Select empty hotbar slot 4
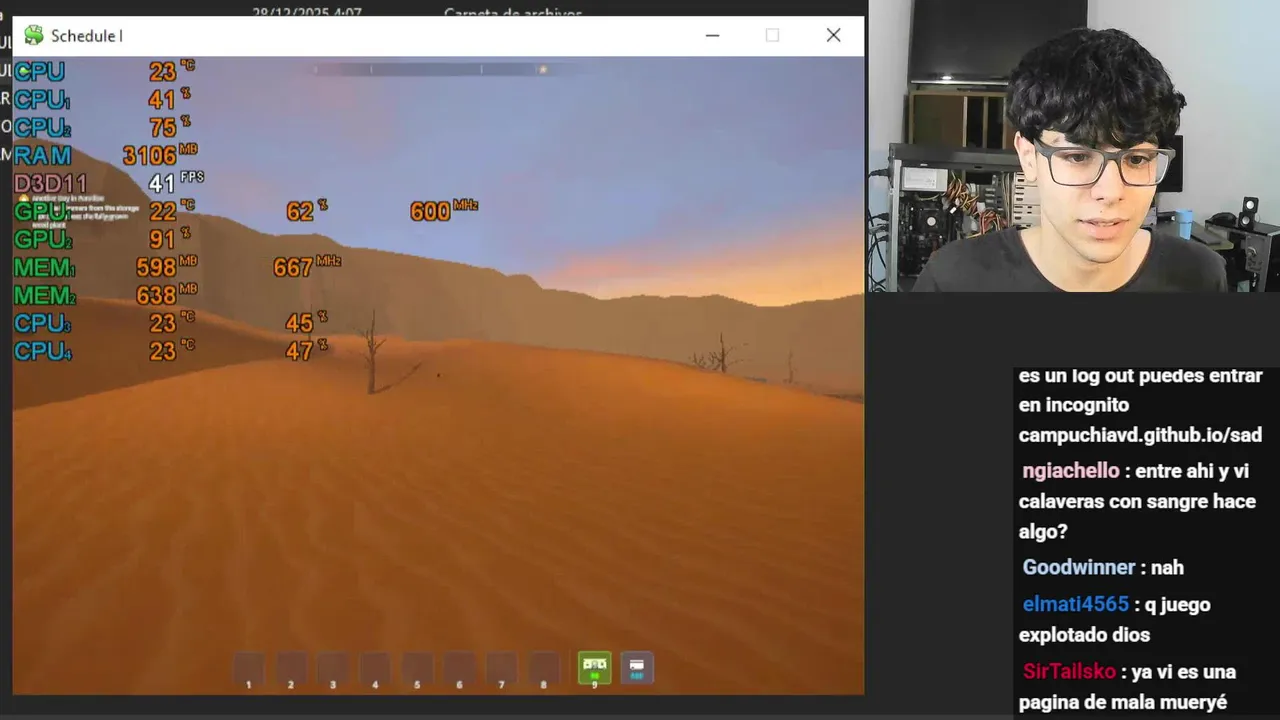 [x=375, y=668]
